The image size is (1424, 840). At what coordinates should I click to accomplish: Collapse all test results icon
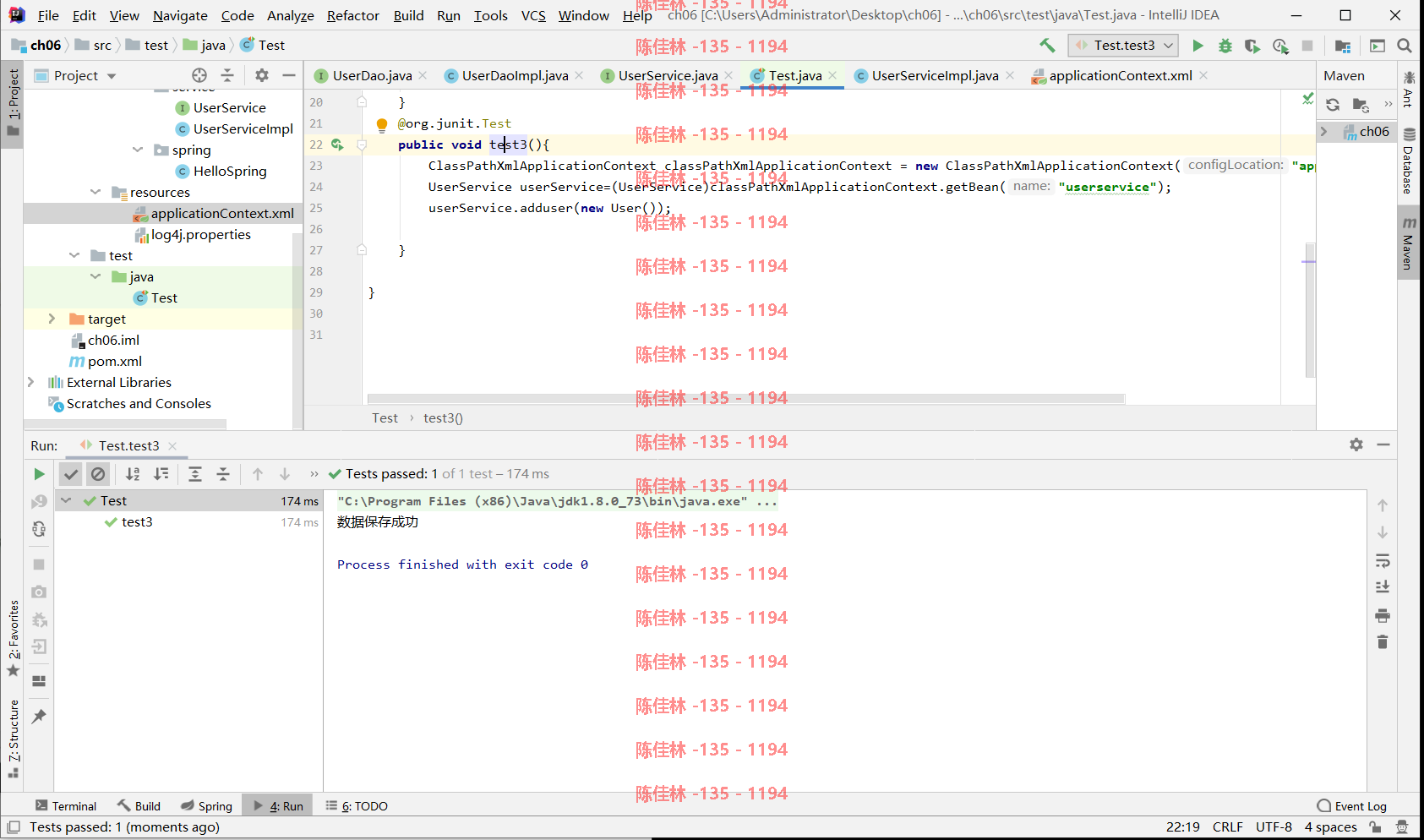(x=223, y=474)
